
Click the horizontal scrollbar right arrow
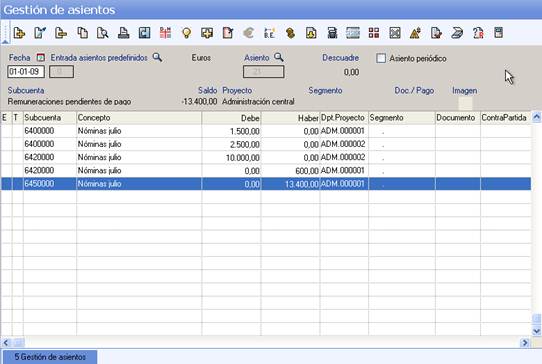(x=525, y=343)
